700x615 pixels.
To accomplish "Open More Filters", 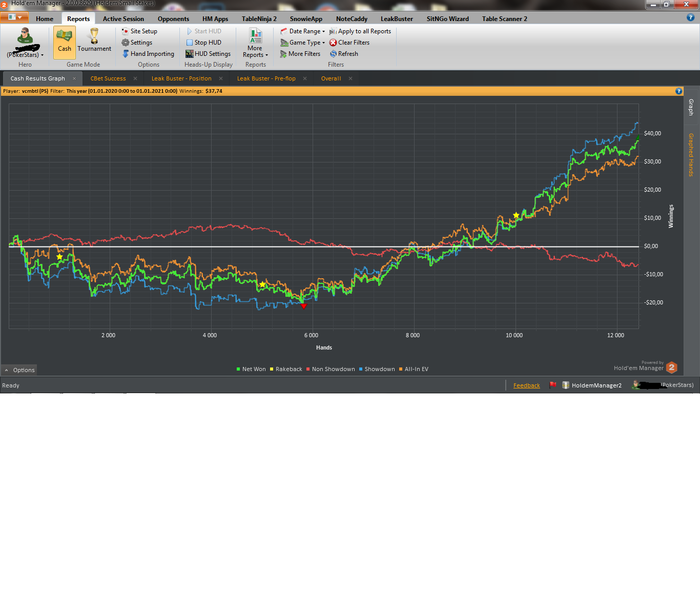I will (300, 54).
